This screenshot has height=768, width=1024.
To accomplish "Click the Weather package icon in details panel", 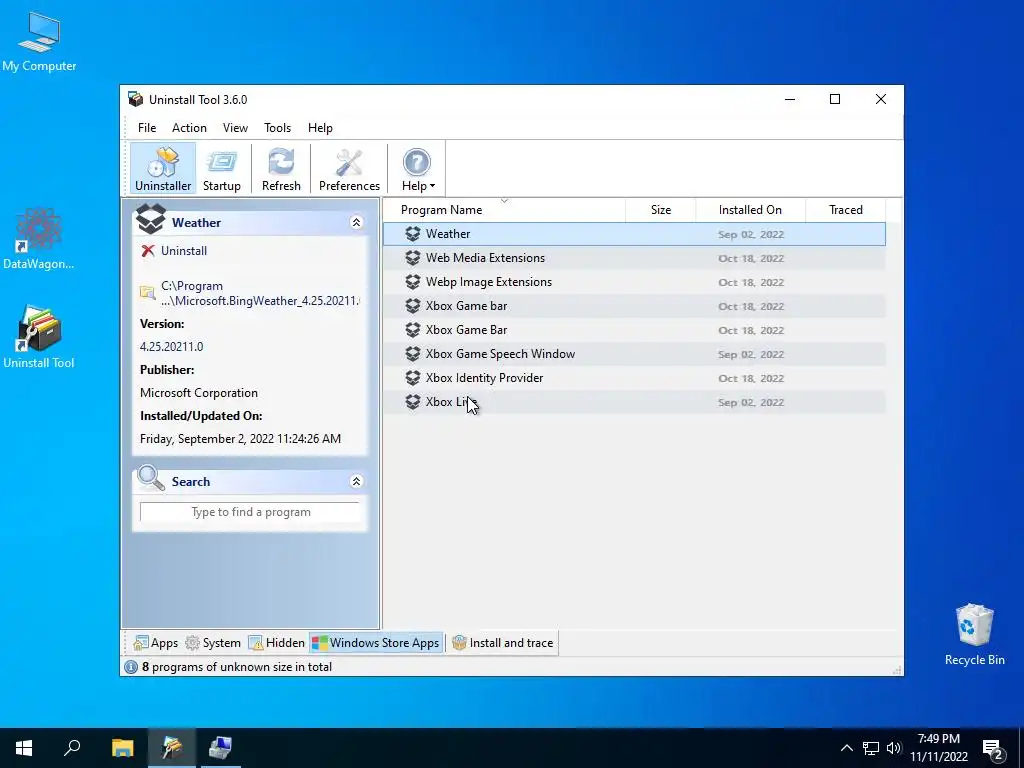I will pos(151,219).
